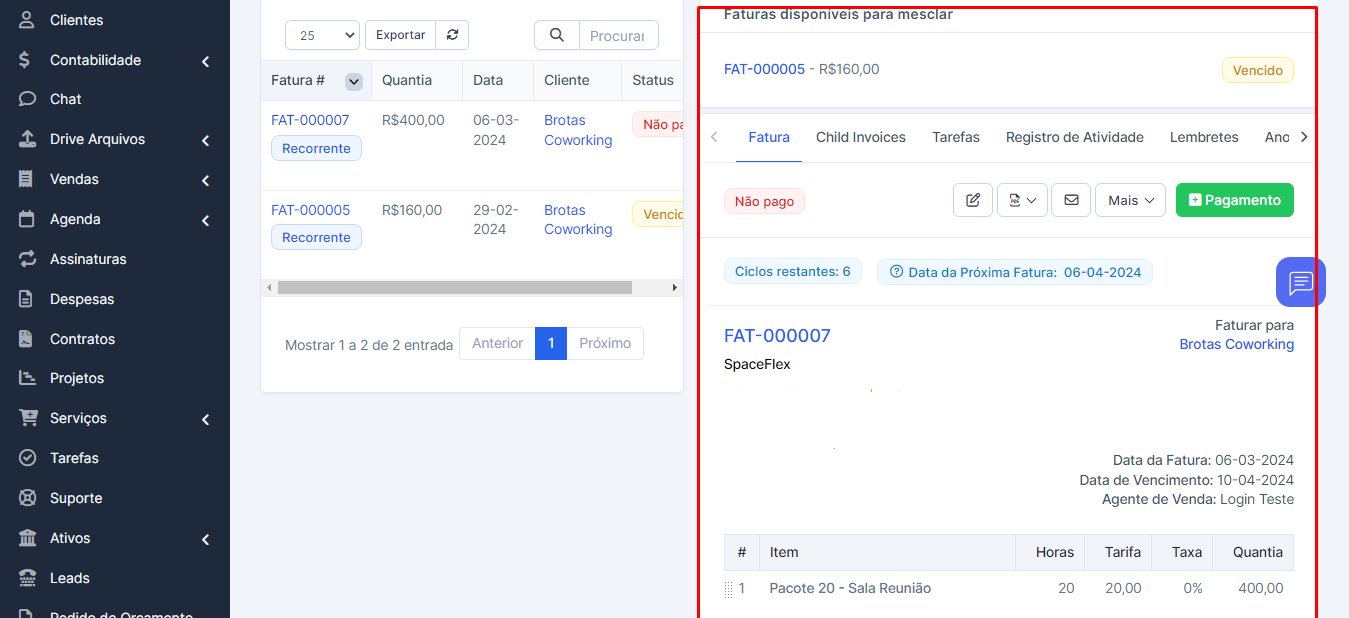Click the table horizontal scrollbar
Screen dimensions: 1349x618
click(x=455, y=287)
